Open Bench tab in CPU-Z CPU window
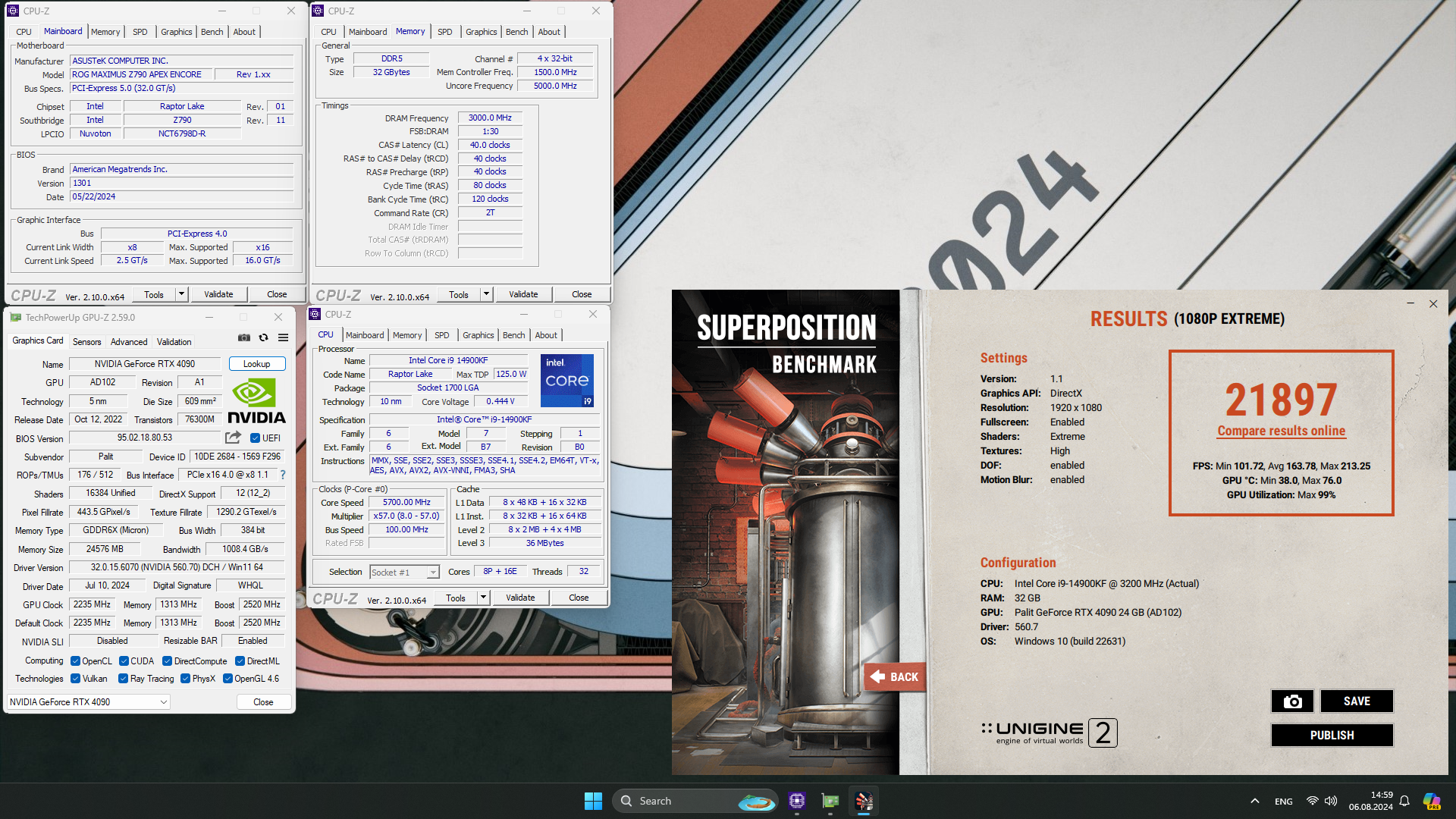 513,335
